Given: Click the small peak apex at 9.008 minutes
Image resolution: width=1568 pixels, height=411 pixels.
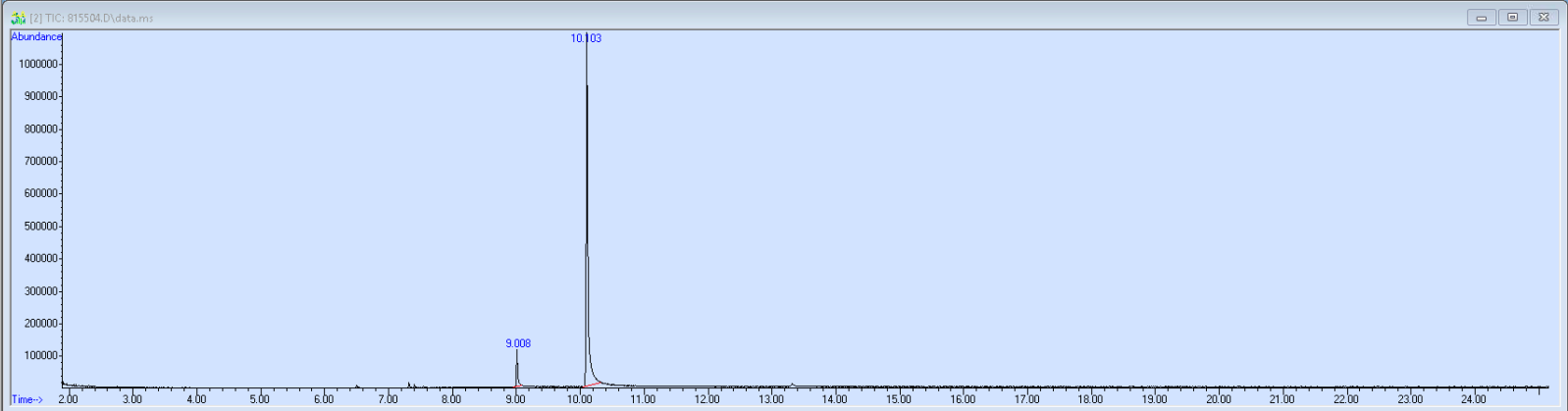Looking at the screenshot, I should 517,352.
